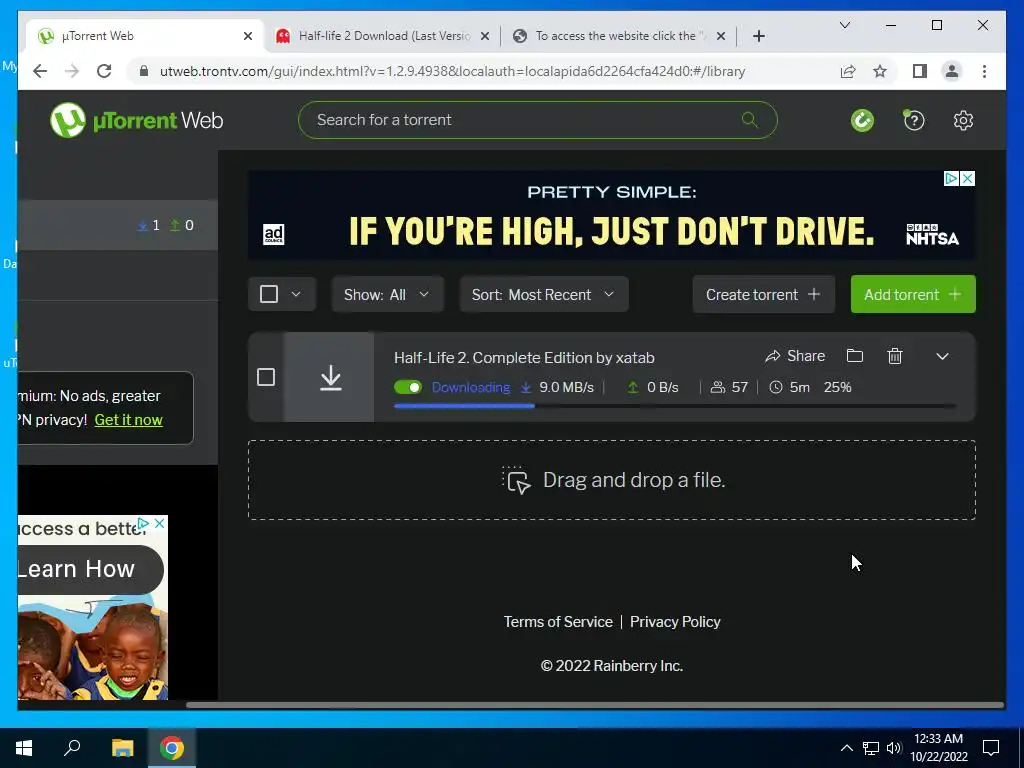The width and height of the screenshot is (1024, 768).
Task: Open File Explorer from taskbar
Action: pyautogui.click(x=122, y=748)
